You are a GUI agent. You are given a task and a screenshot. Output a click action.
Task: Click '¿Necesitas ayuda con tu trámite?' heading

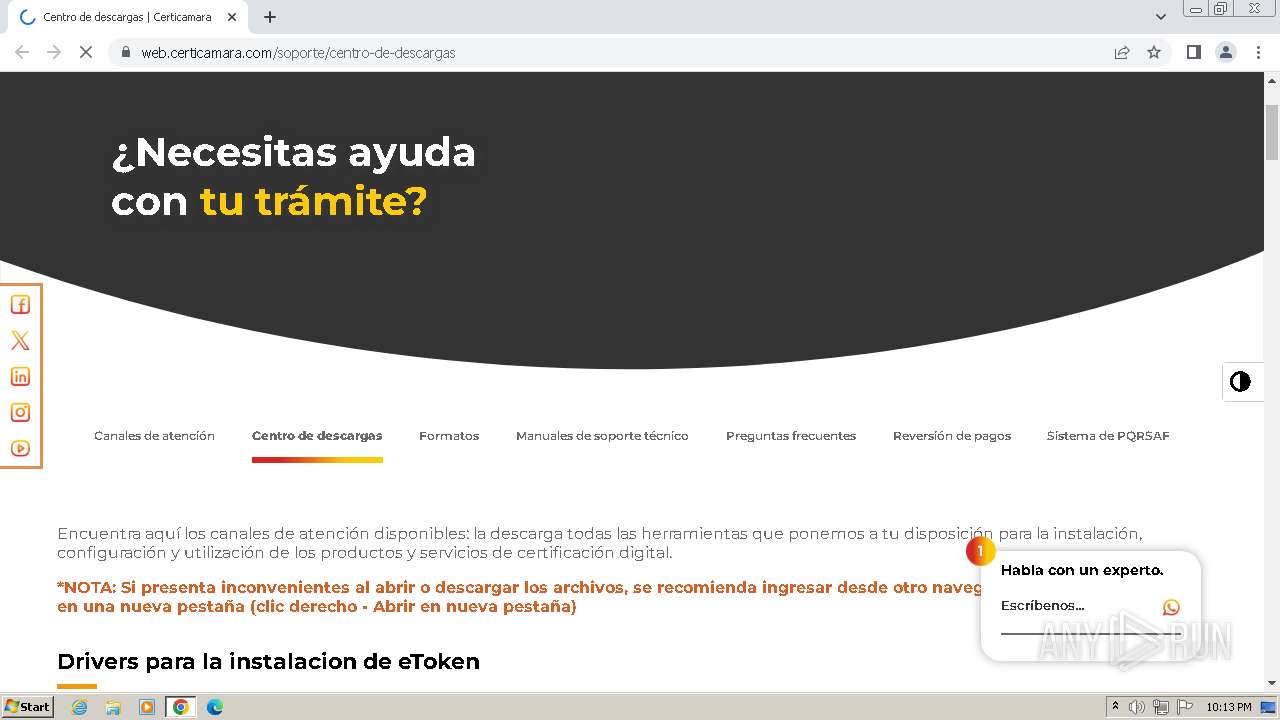pos(293,177)
